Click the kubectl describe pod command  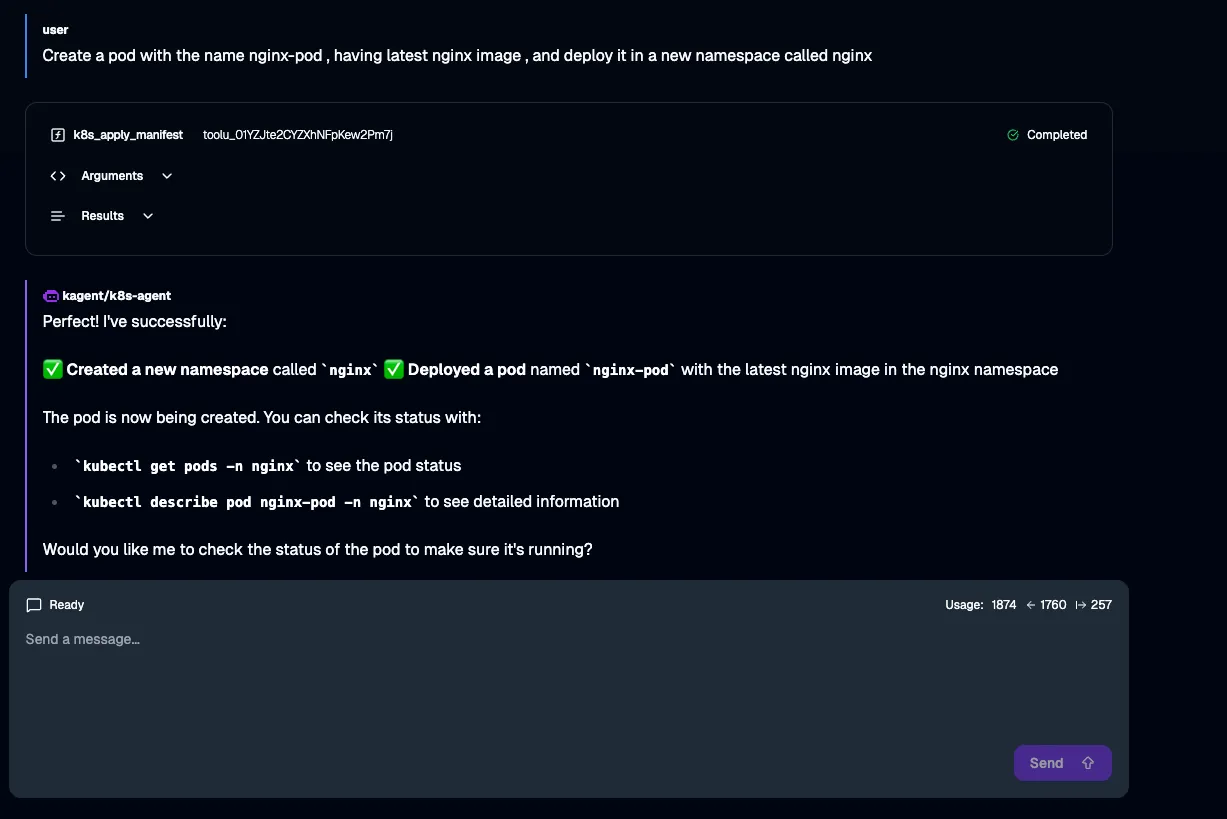click(x=247, y=502)
